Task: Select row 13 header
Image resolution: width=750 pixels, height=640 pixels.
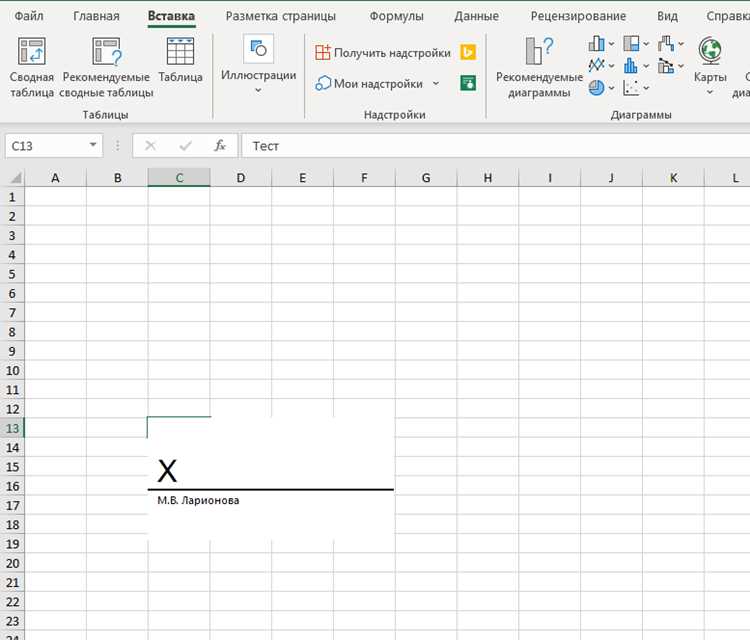Action: 12,428
